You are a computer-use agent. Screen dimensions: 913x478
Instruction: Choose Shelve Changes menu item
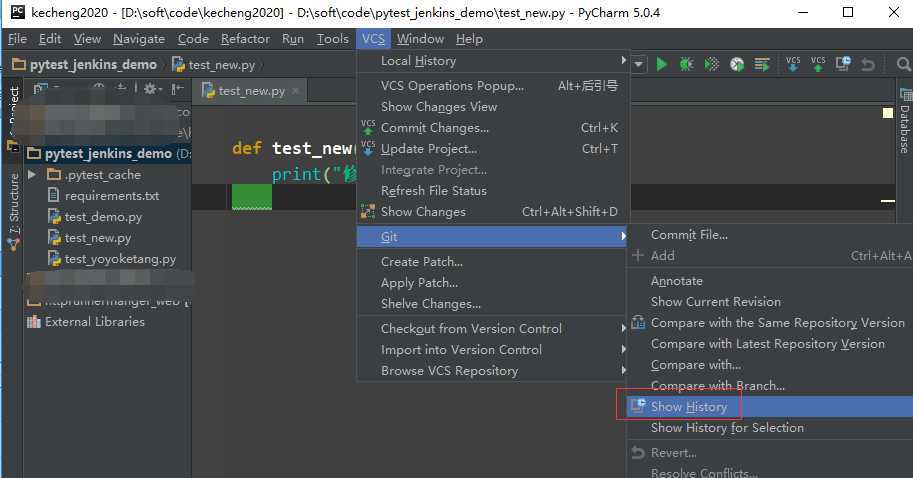pyautogui.click(x=493, y=303)
